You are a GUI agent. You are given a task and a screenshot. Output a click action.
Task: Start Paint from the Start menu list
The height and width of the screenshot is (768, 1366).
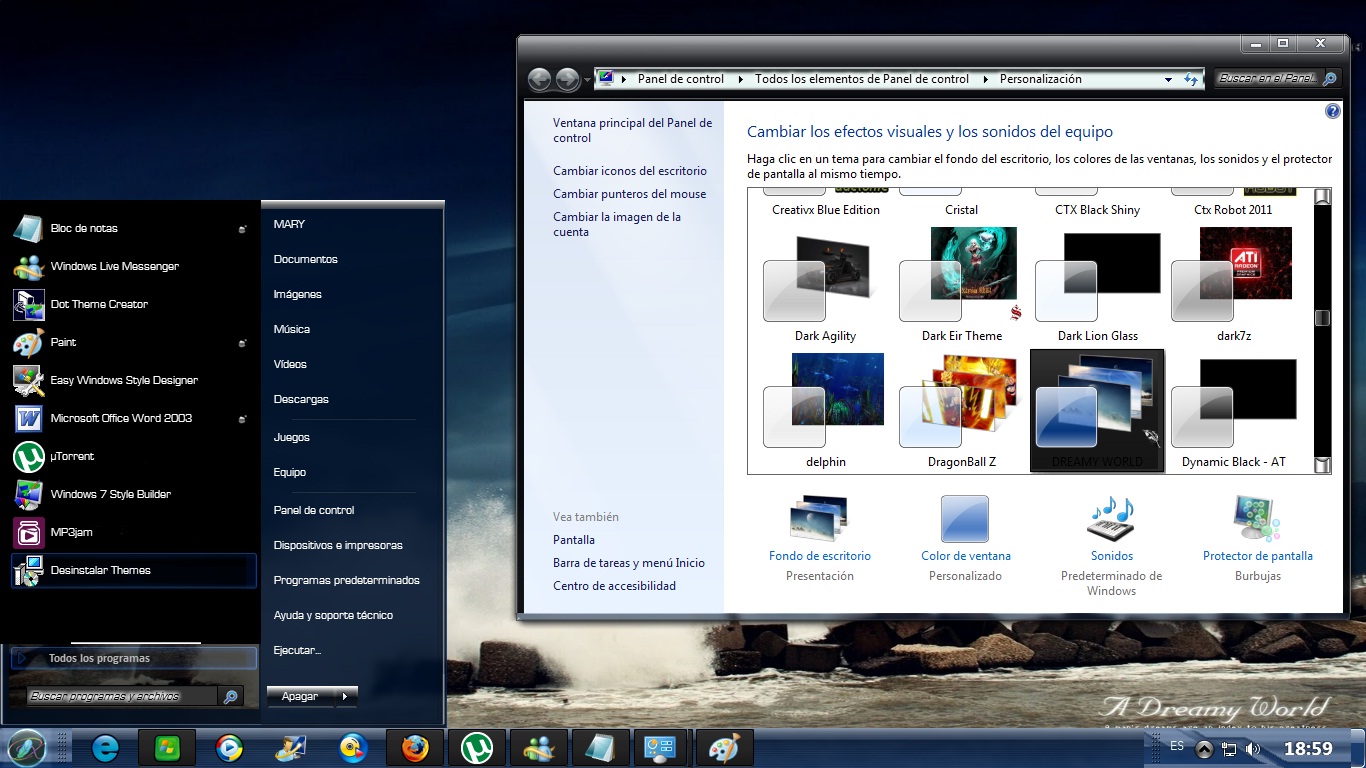(133, 342)
